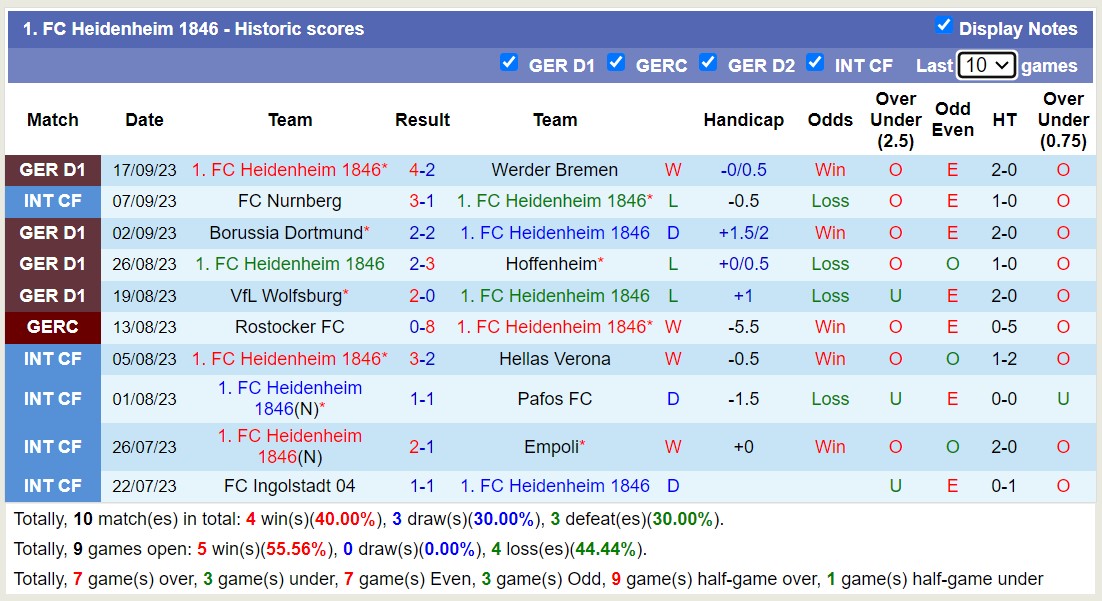The width and height of the screenshot is (1102, 601).
Task: Select the 4-2 result of the Werder Bremen match
Action: point(422,170)
